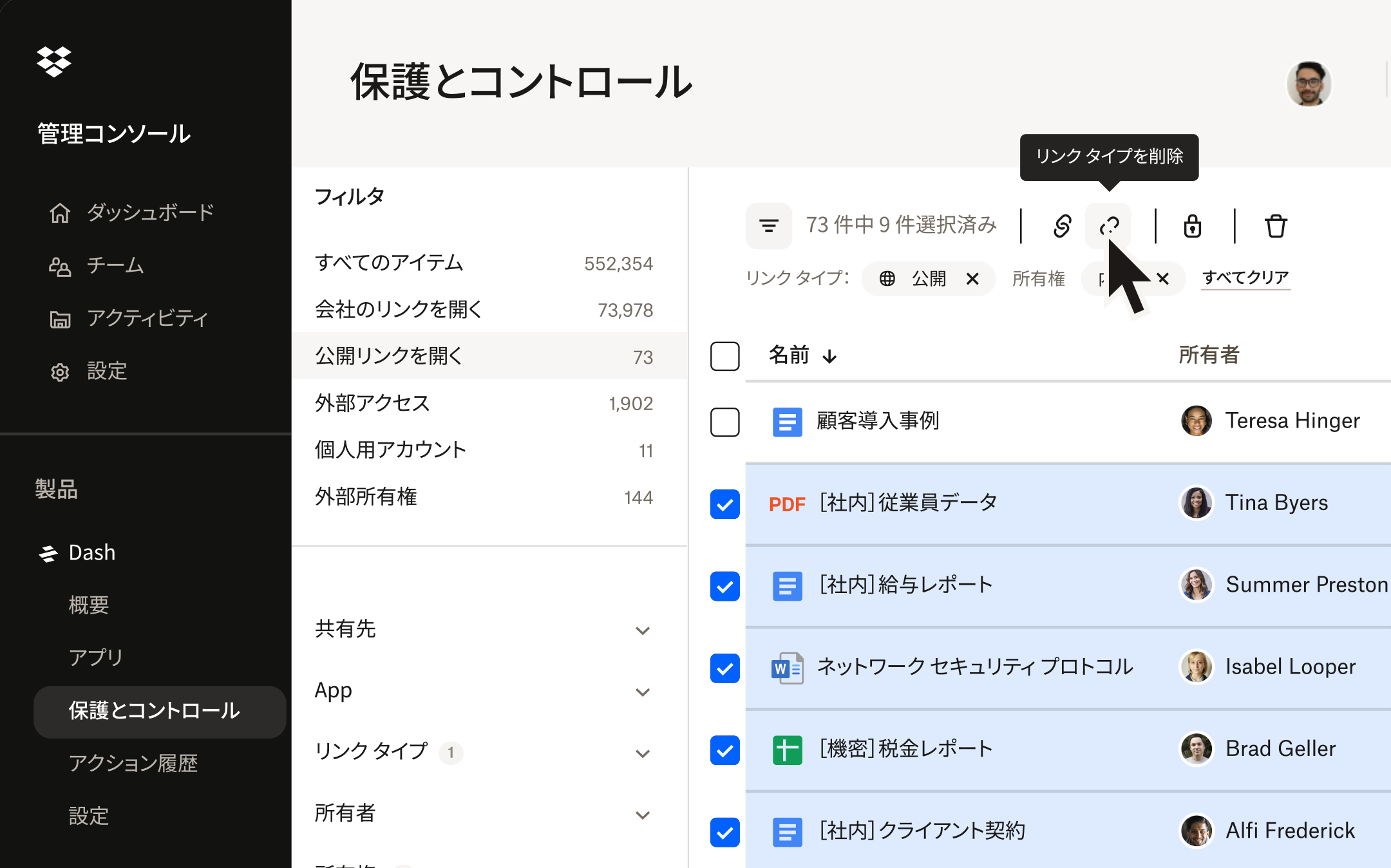Click the 名前 sort arrow
The width and height of the screenshot is (1391, 868).
pyautogui.click(x=829, y=356)
